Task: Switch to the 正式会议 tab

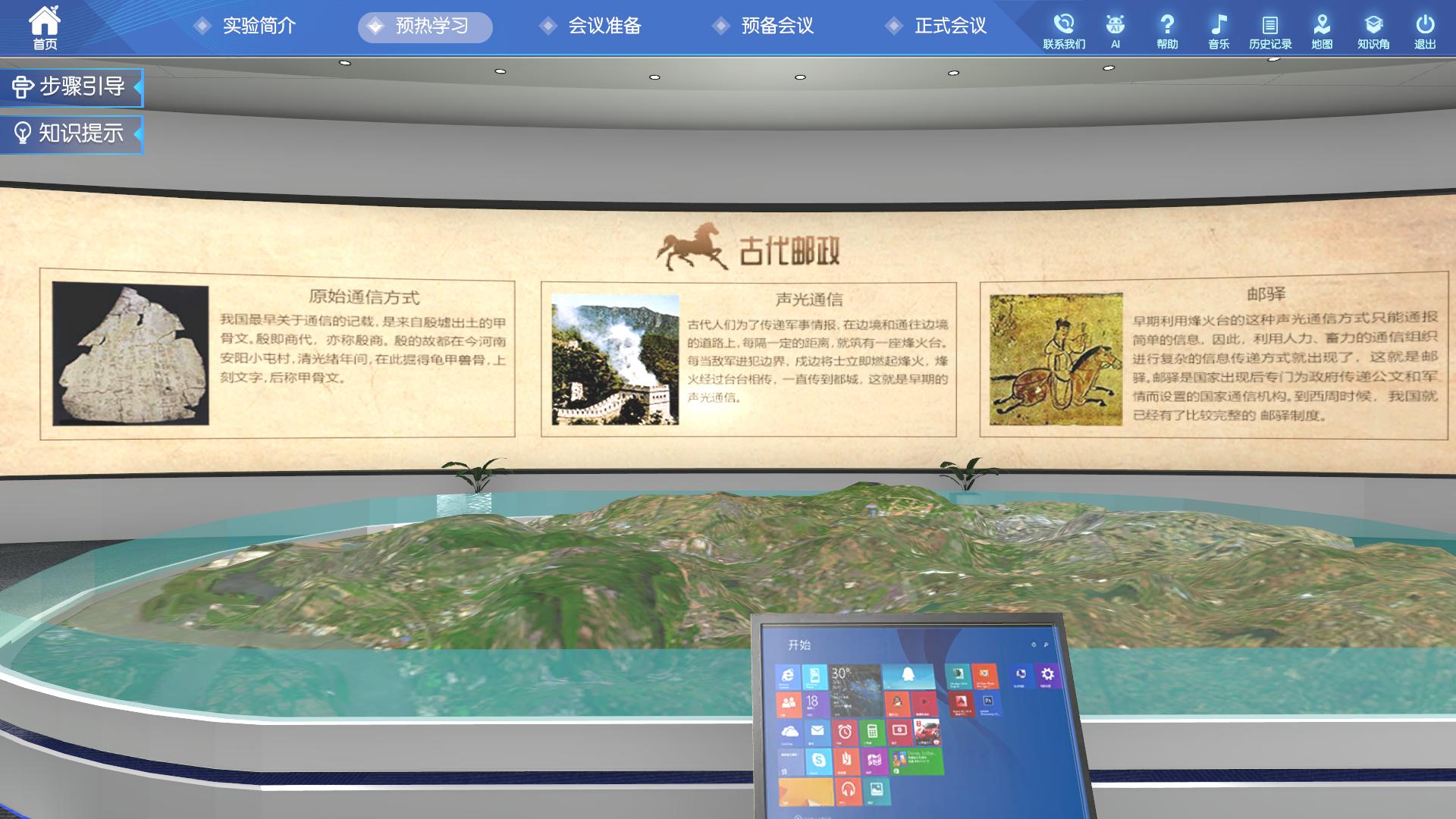Action: [937, 27]
